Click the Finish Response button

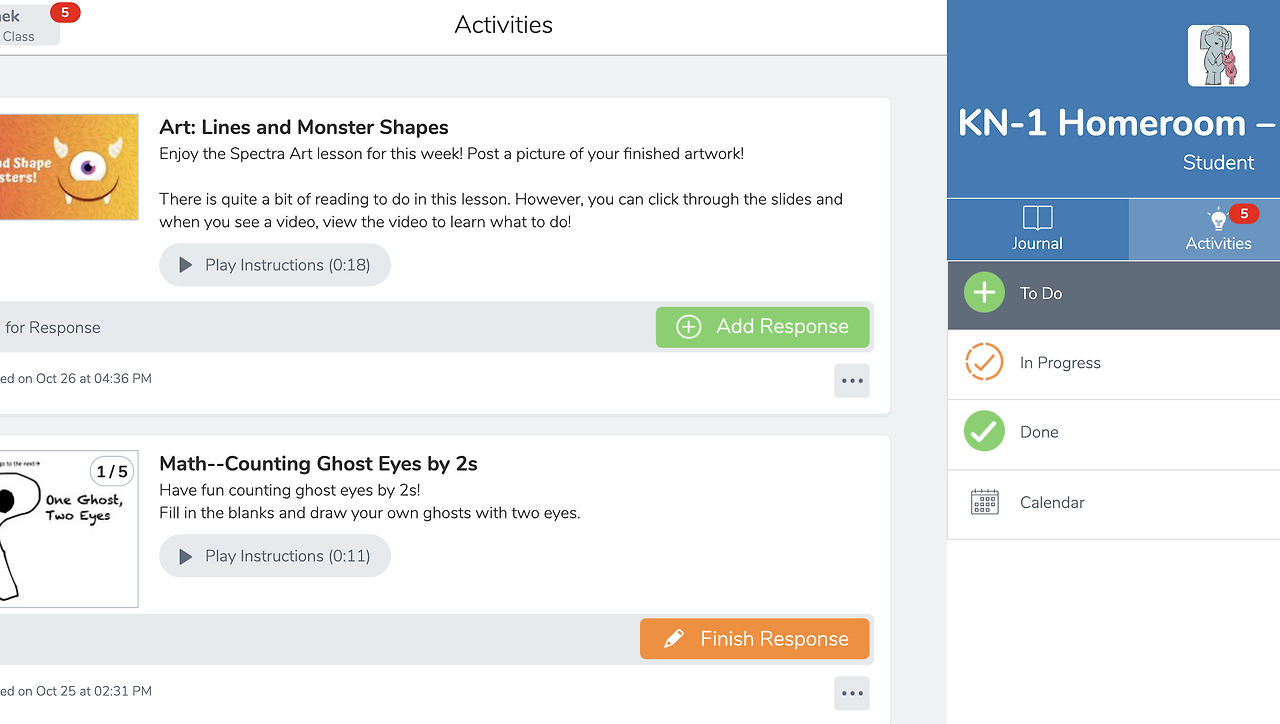pos(755,639)
